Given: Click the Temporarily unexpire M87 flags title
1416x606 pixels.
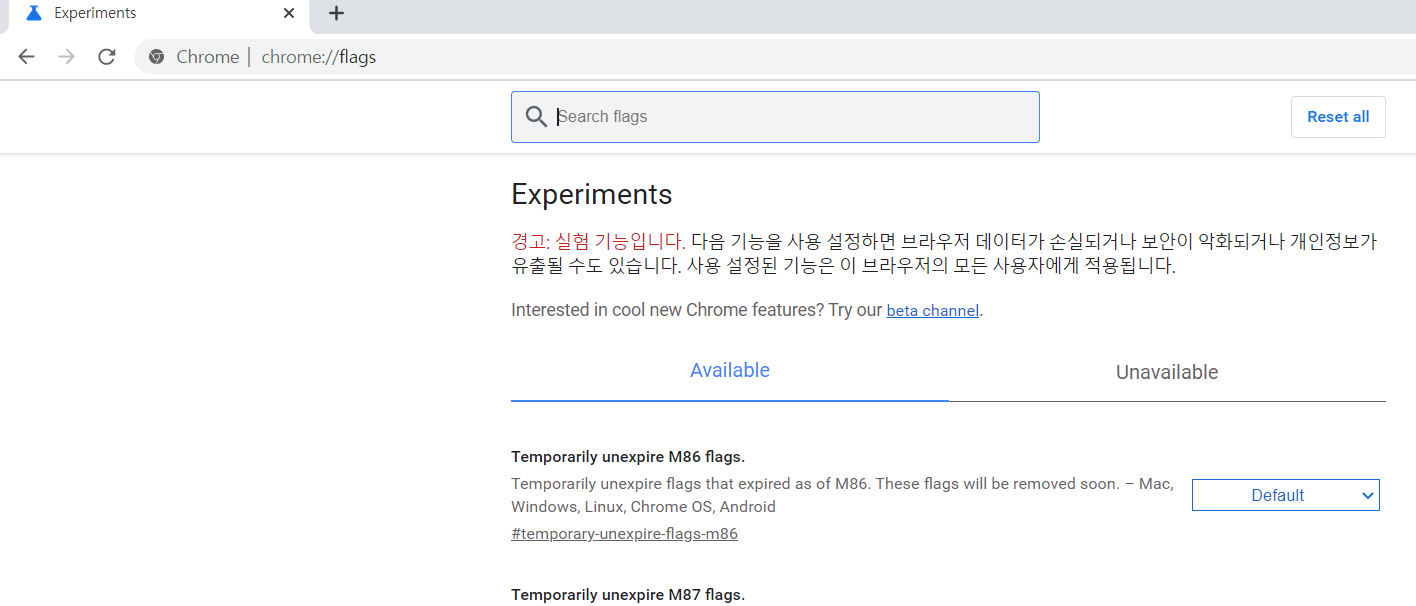Looking at the screenshot, I should pyautogui.click(x=628, y=595).
